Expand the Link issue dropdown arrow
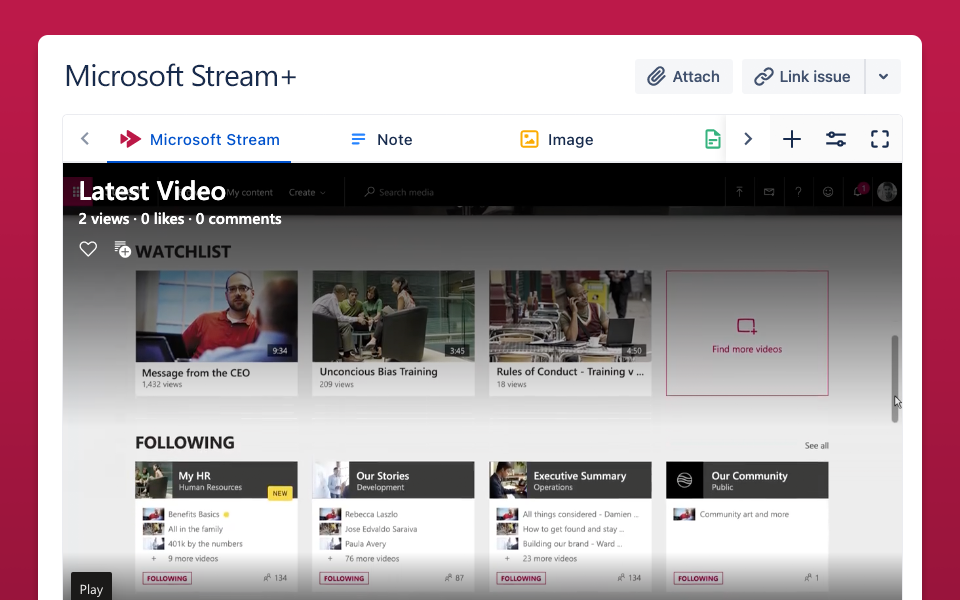Image resolution: width=960 pixels, height=600 pixels. click(x=883, y=77)
